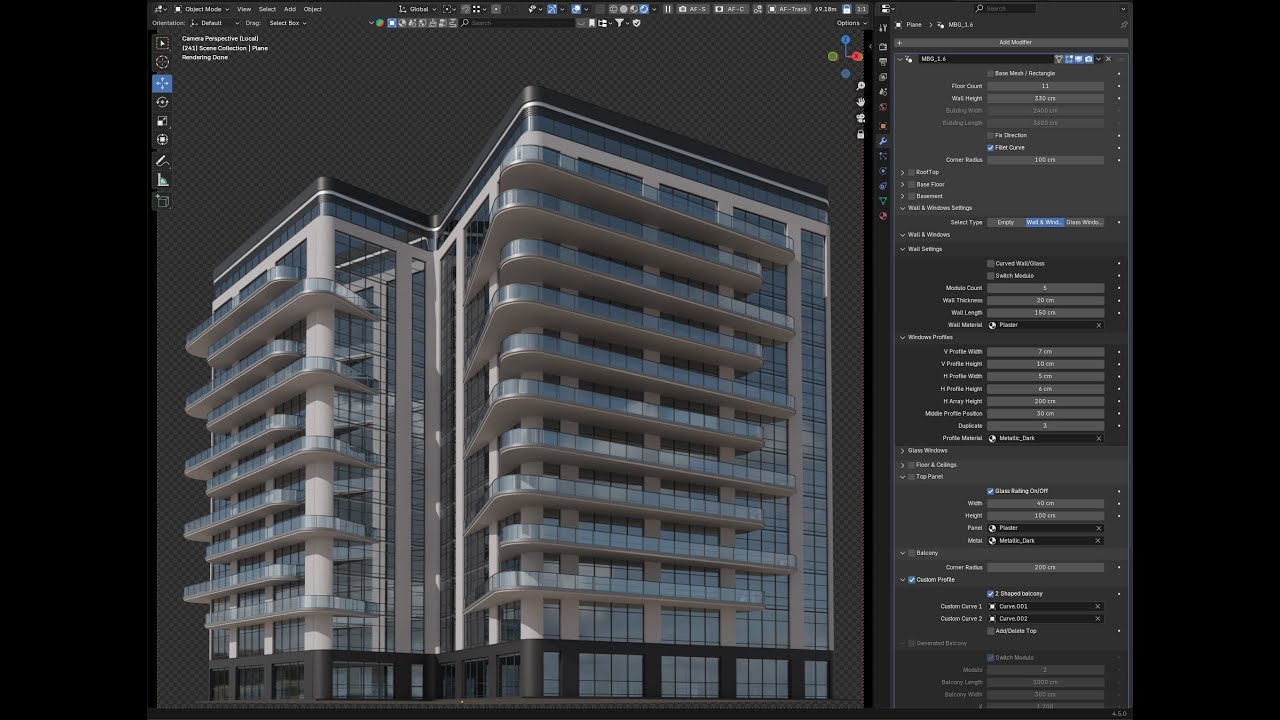The width and height of the screenshot is (1280, 720).
Task: Activate the Select Box tool icon
Action: click(x=162, y=43)
